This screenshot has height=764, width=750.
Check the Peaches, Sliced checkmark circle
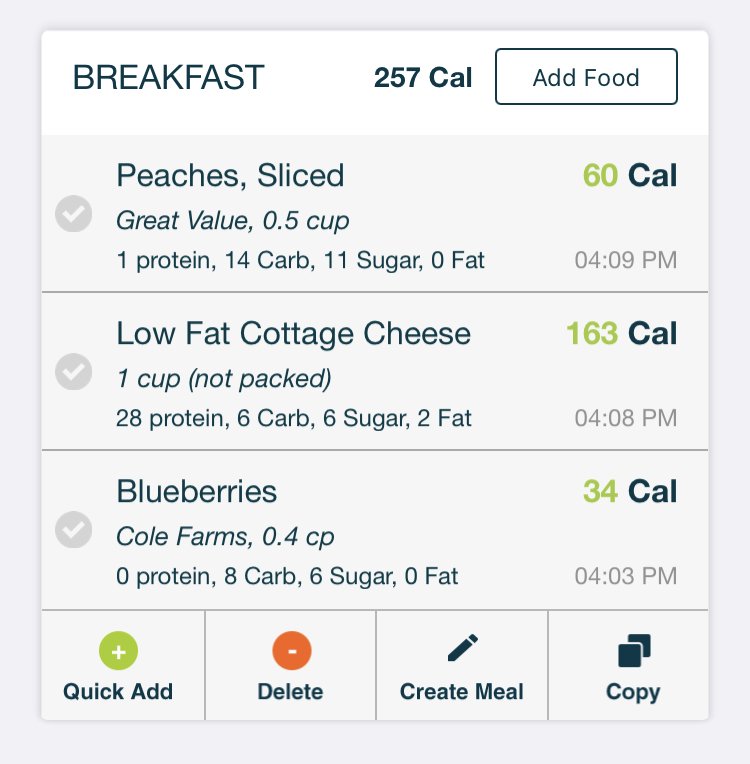[74, 213]
